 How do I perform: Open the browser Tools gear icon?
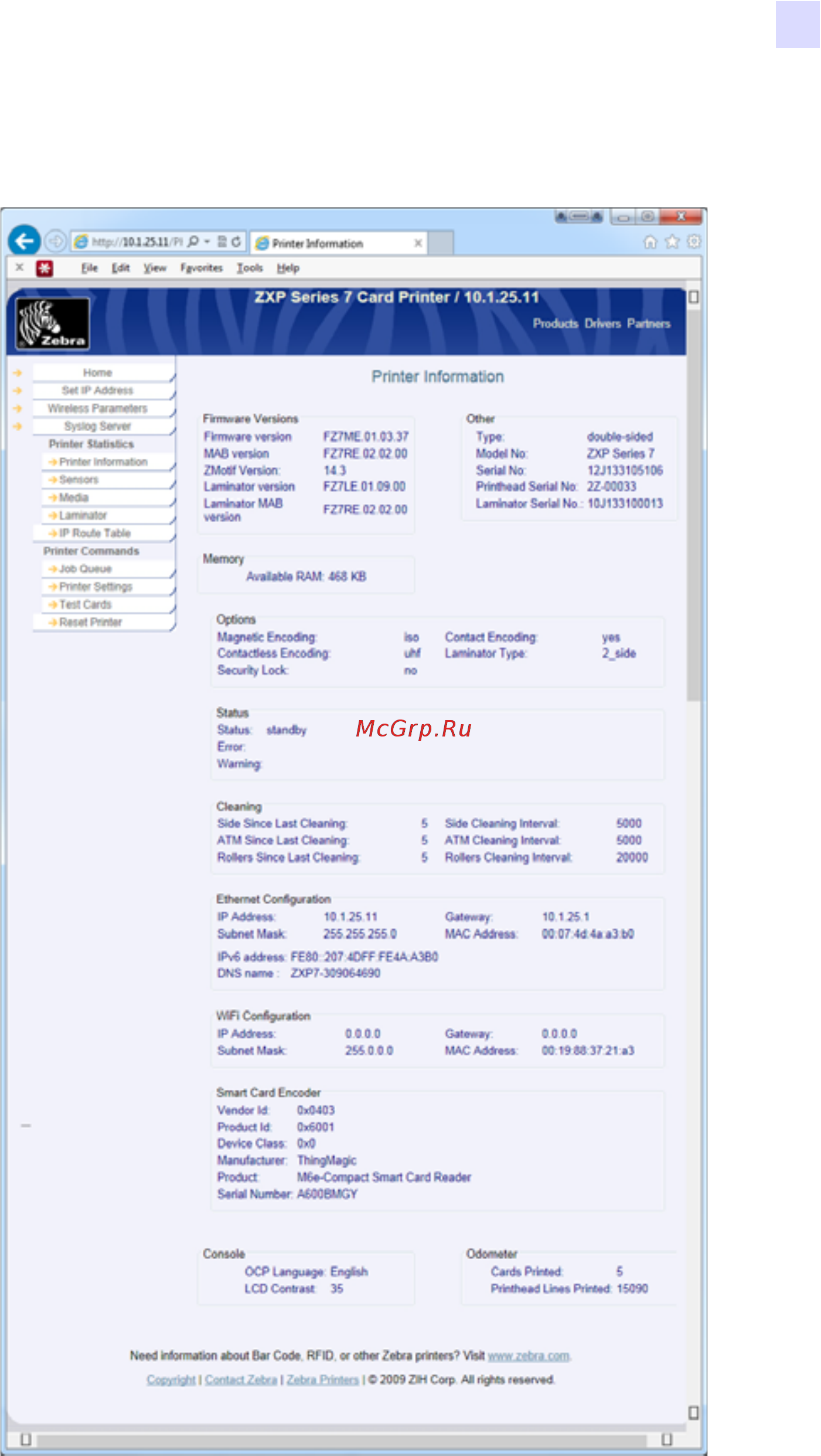(694, 241)
